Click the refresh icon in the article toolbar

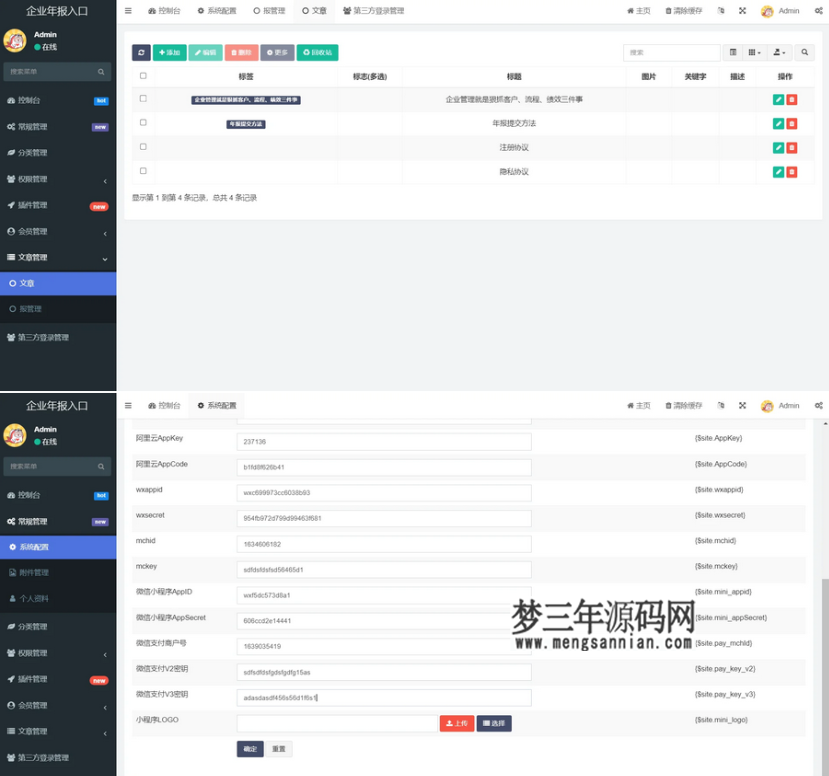pyautogui.click(x=141, y=52)
